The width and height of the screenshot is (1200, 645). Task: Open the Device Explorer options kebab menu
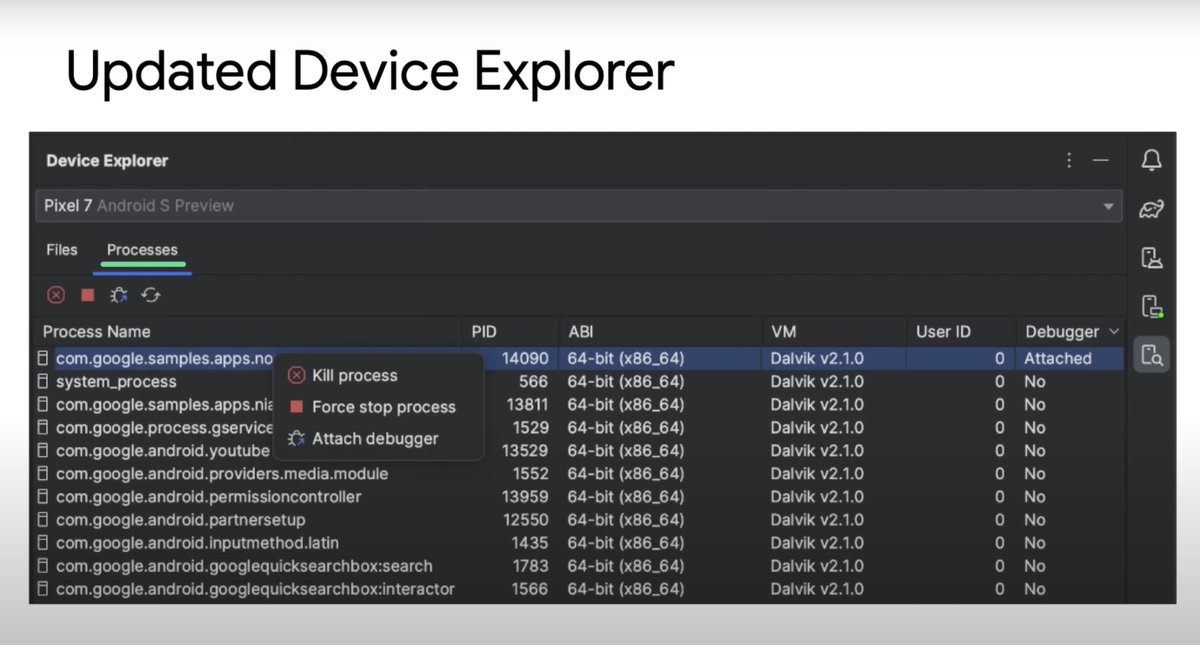(x=1069, y=160)
